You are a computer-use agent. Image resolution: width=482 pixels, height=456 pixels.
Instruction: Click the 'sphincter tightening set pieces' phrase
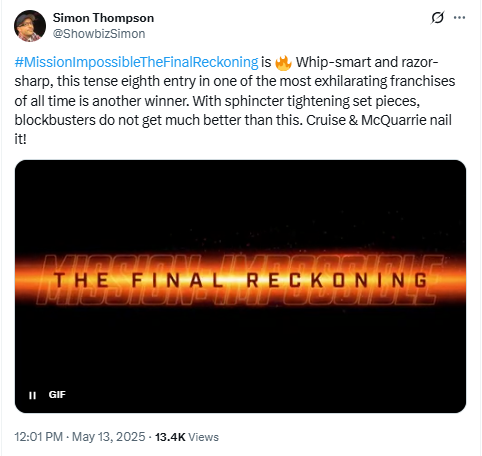tap(322, 101)
